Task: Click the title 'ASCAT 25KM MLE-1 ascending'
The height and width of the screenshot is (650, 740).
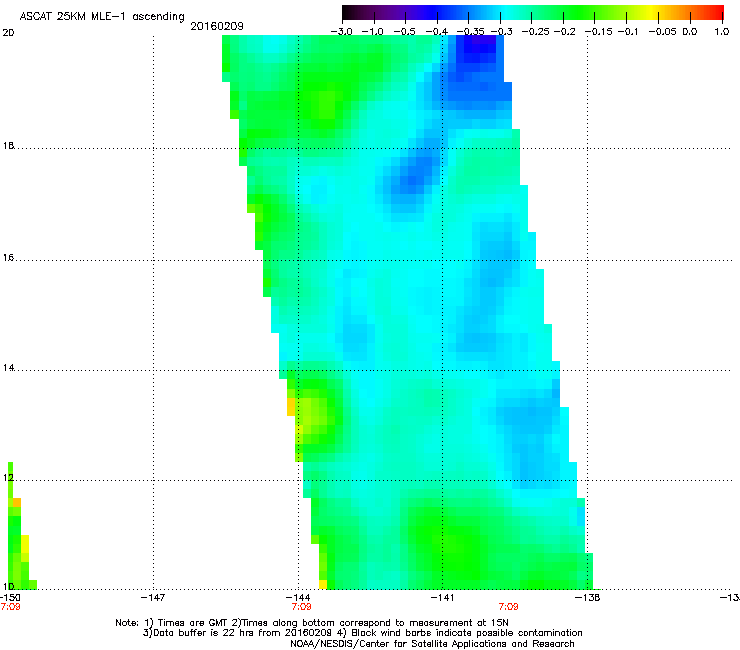Action: pos(102,17)
